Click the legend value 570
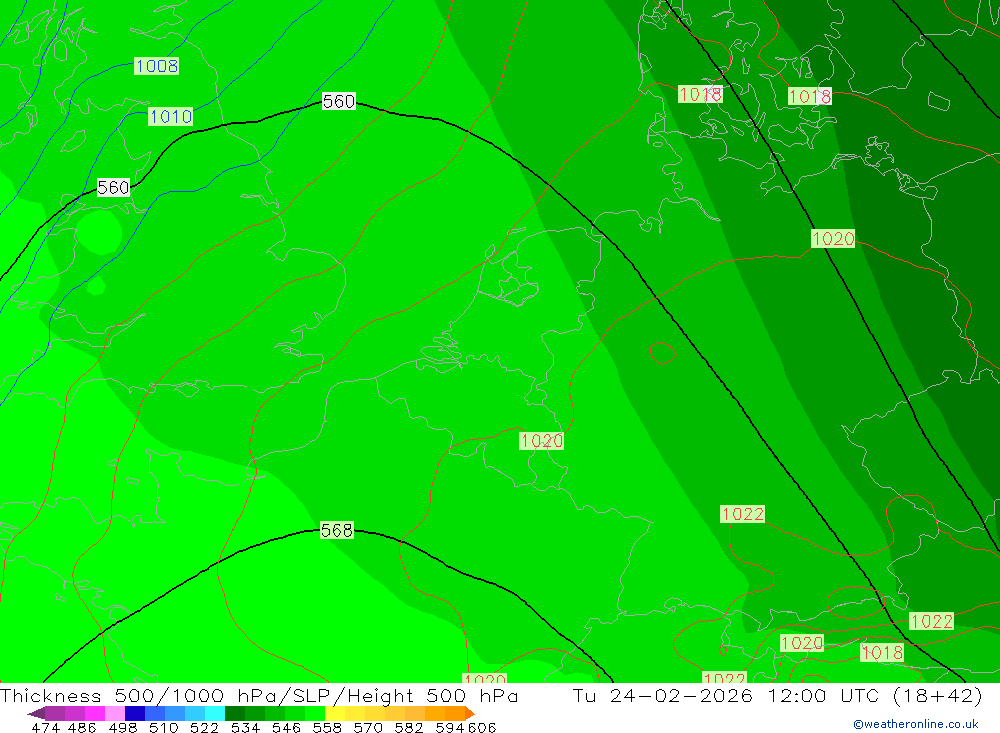The height and width of the screenshot is (733, 1000). click(x=368, y=727)
